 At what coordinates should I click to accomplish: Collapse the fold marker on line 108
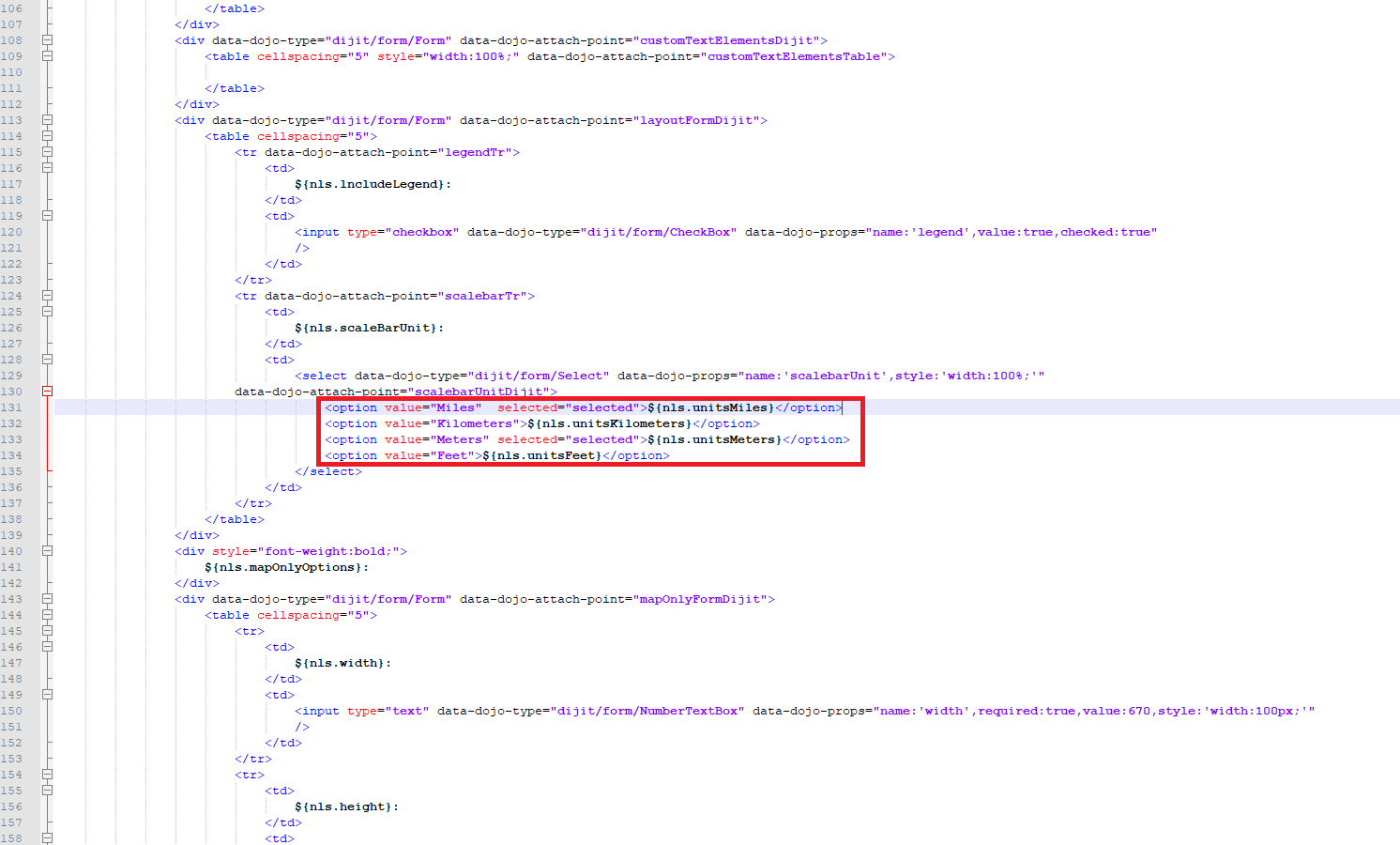pos(47,40)
